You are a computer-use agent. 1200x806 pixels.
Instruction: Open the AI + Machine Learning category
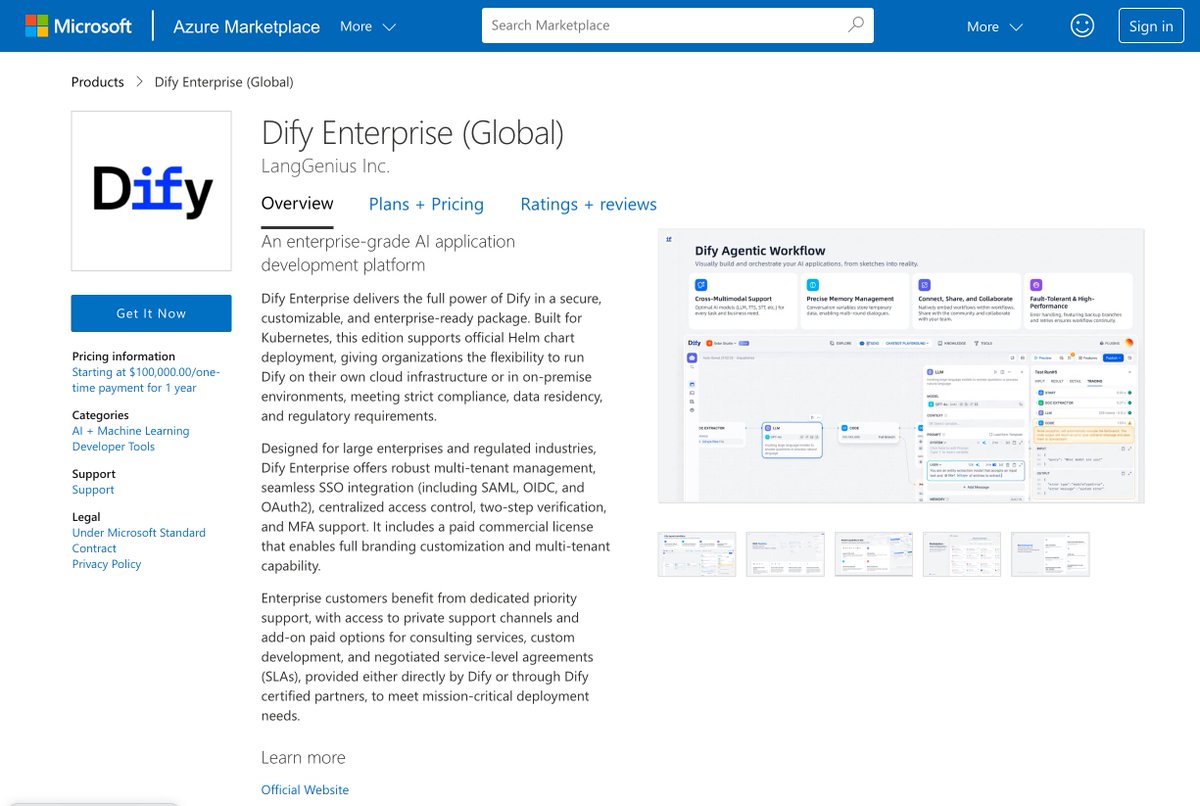tap(130, 431)
